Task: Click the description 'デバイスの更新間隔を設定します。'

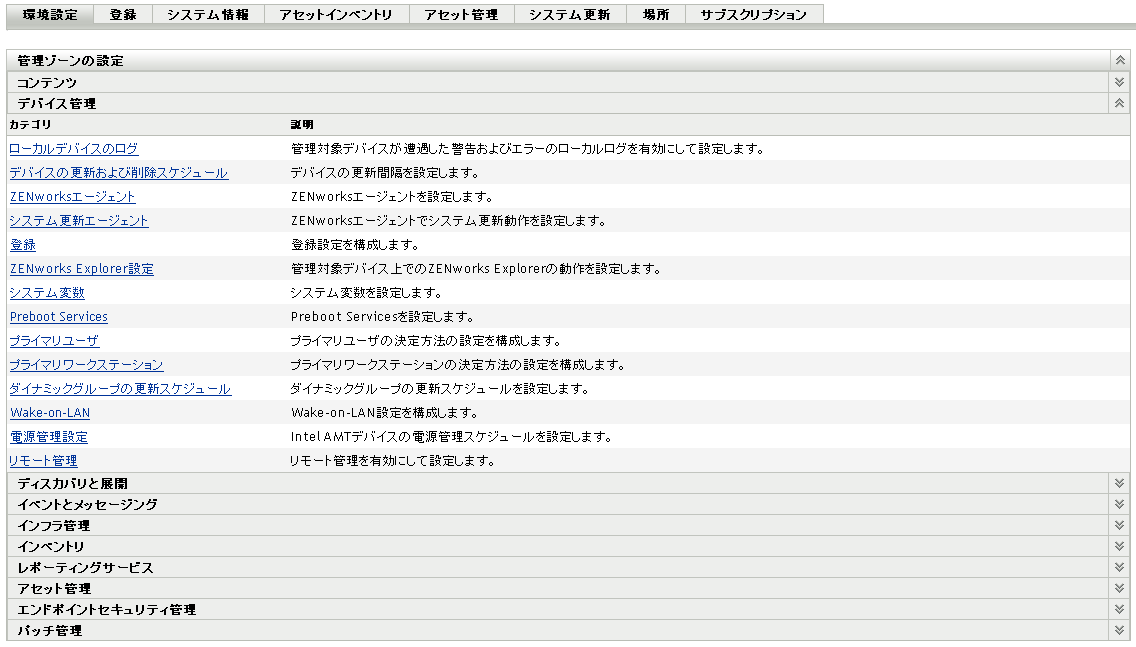Action: click(385, 172)
